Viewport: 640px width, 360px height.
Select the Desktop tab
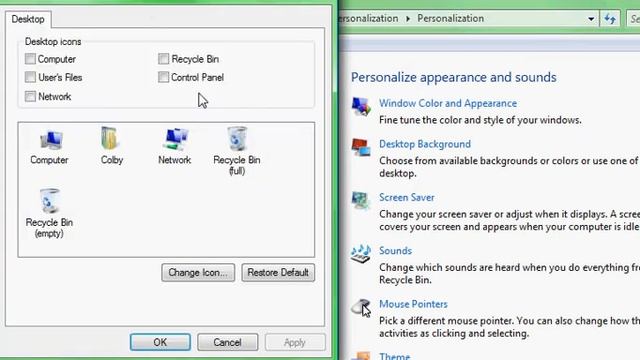(x=28, y=19)
